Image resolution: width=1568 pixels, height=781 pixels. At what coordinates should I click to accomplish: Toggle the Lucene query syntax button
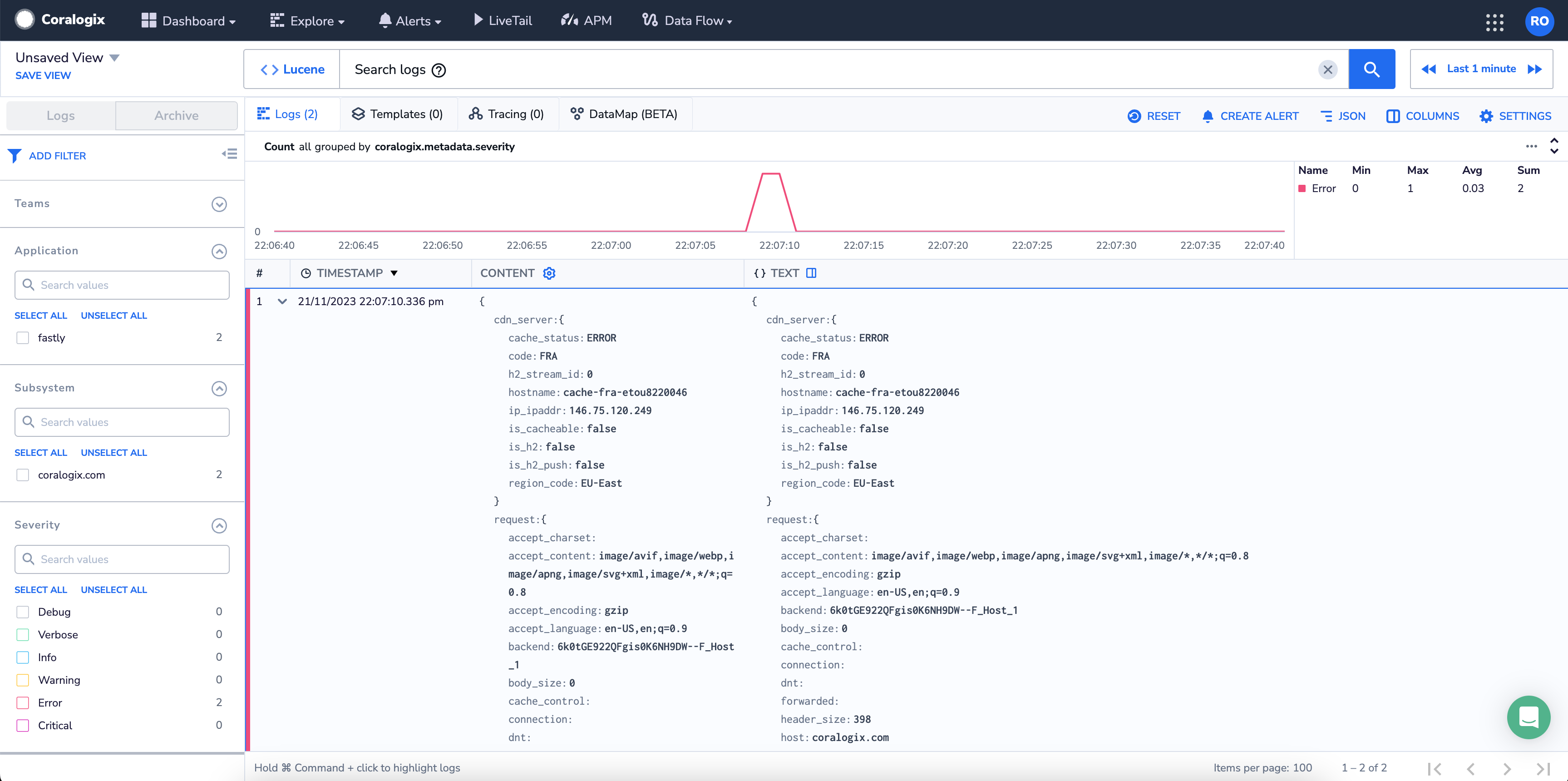(x=292, y=69)
